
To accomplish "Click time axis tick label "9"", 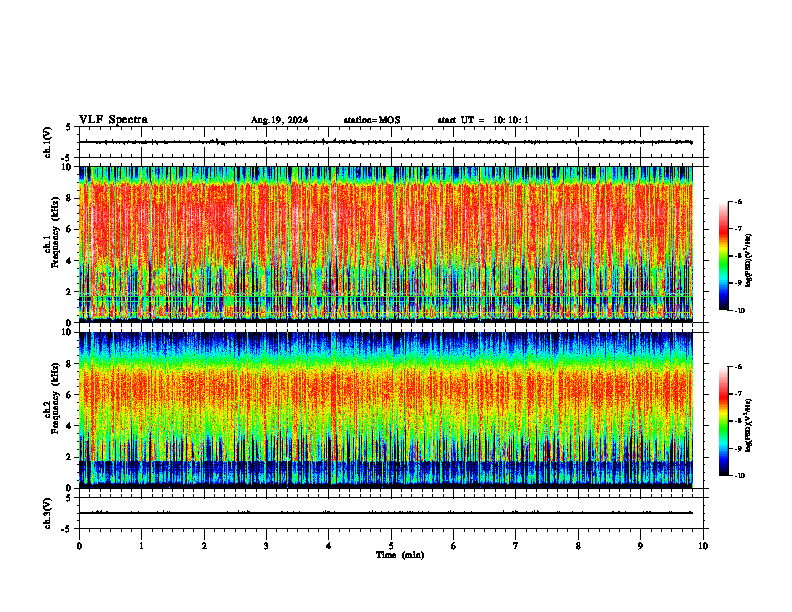I will coord(640,546).
